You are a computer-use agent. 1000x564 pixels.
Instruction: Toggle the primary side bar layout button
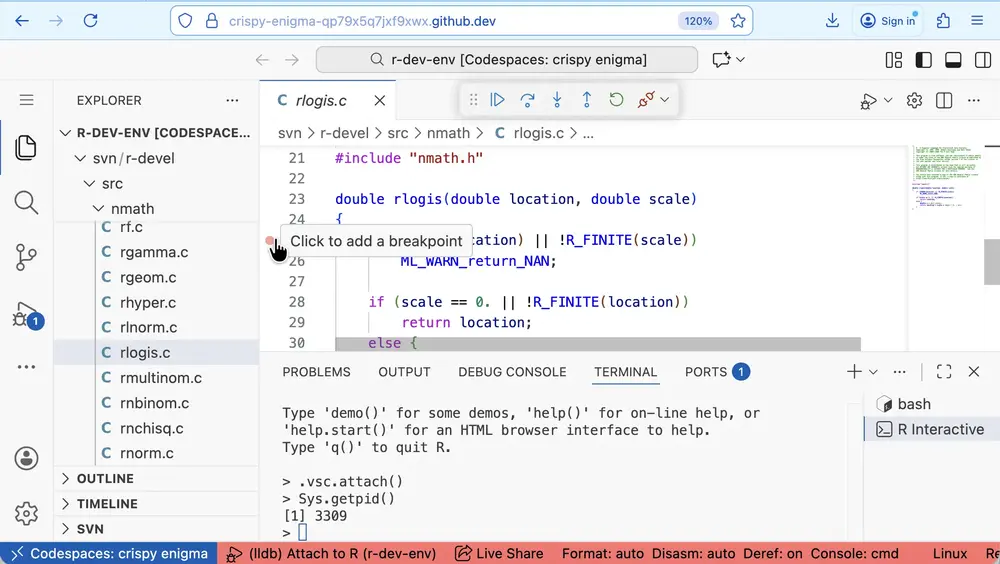924,60
